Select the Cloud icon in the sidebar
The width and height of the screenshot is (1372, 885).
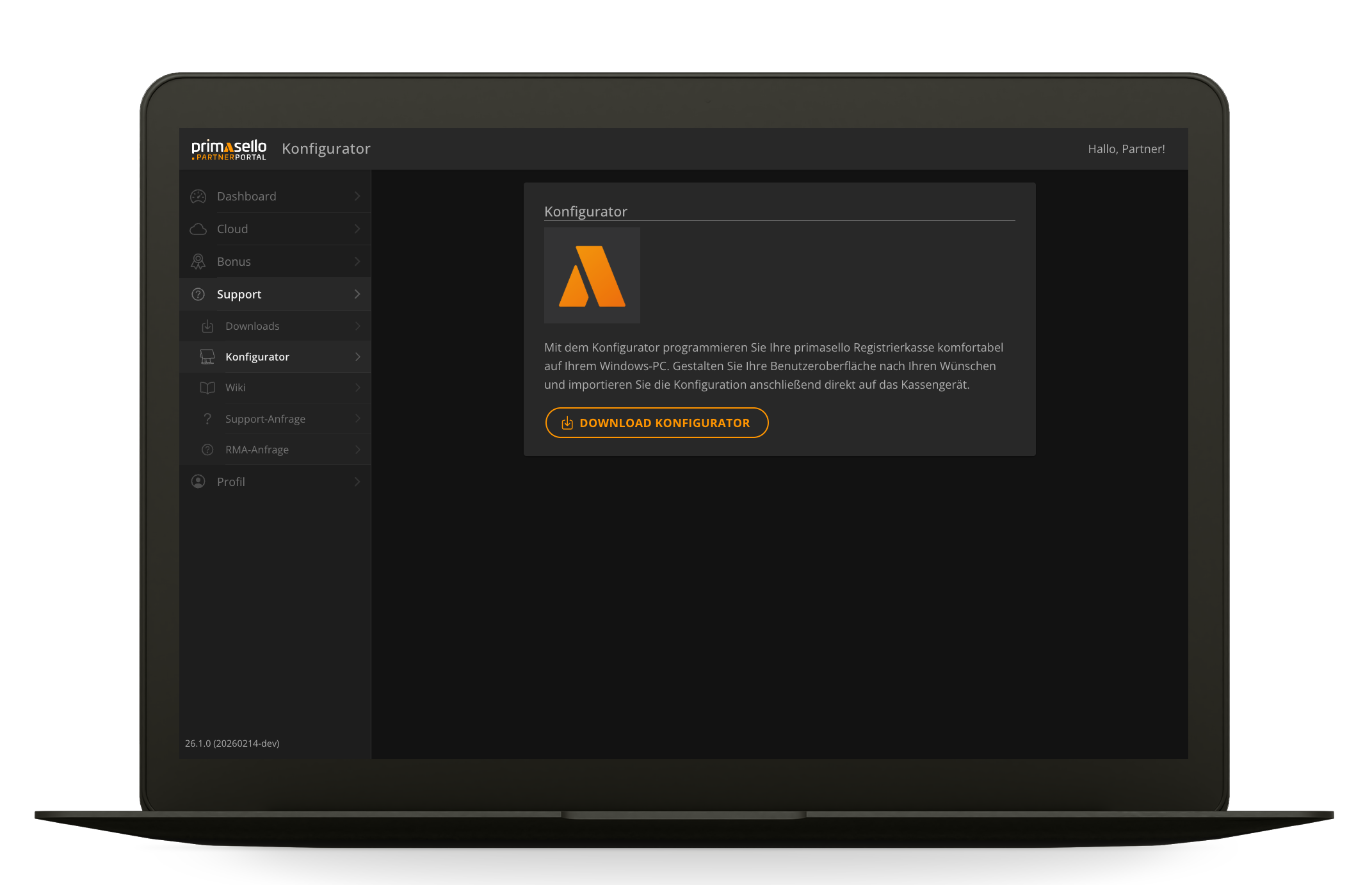(x=198, y=229)
